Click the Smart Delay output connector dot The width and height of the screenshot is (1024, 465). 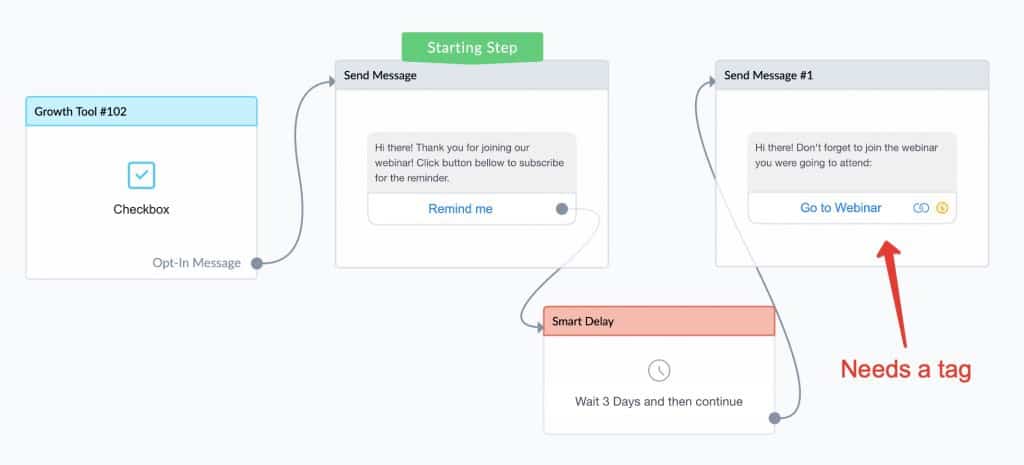coord(774,418)
